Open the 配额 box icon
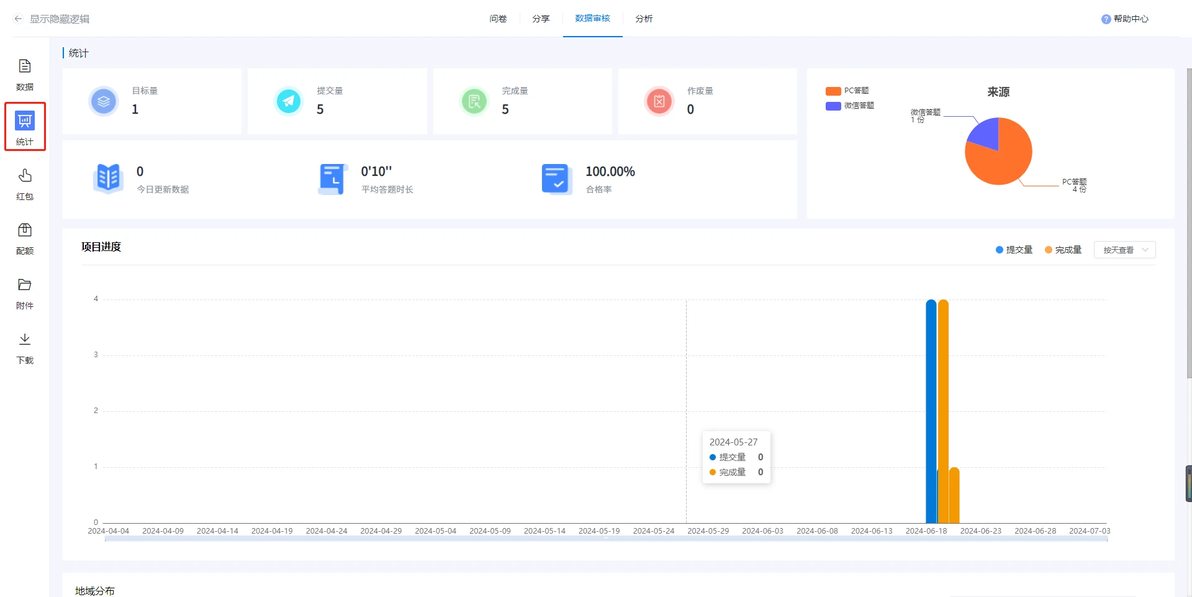Image resolution: width=1192 pixels, height=597 pixels. (x=24, y=230)
